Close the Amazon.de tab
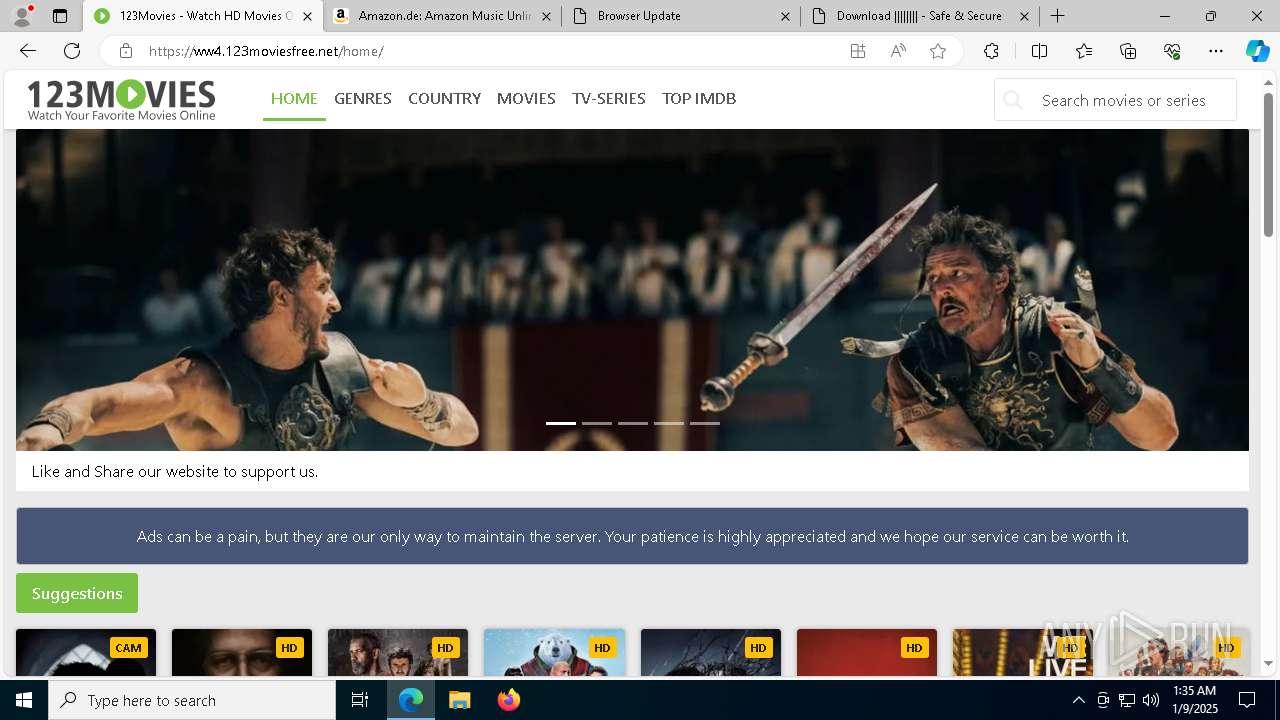1280x720 pixels. (546, 16)
